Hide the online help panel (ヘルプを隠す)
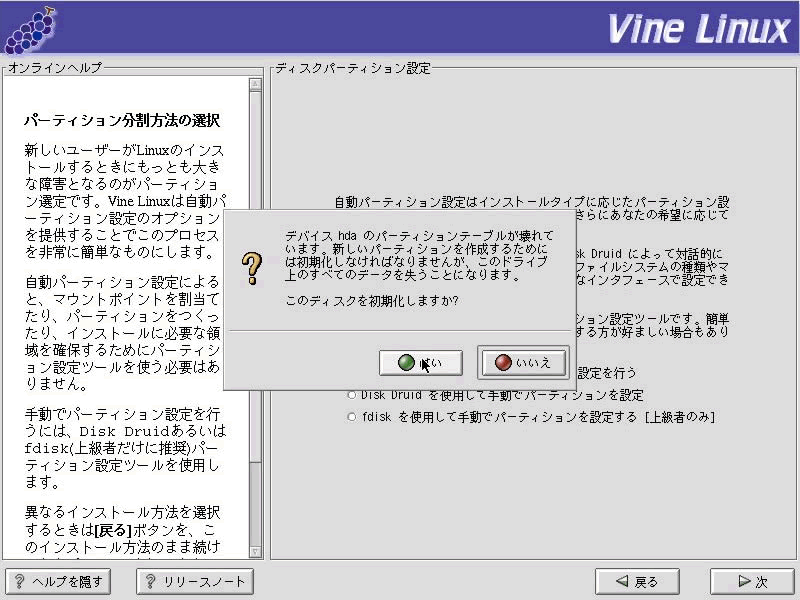This screenshot has height=600, width=800. 58,581
